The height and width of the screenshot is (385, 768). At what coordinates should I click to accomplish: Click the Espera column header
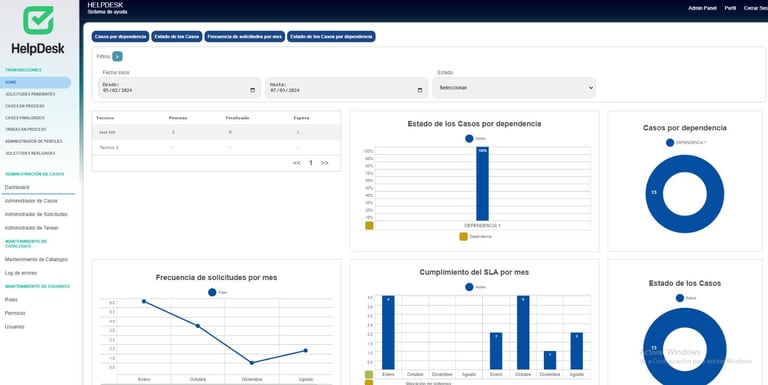301,118
